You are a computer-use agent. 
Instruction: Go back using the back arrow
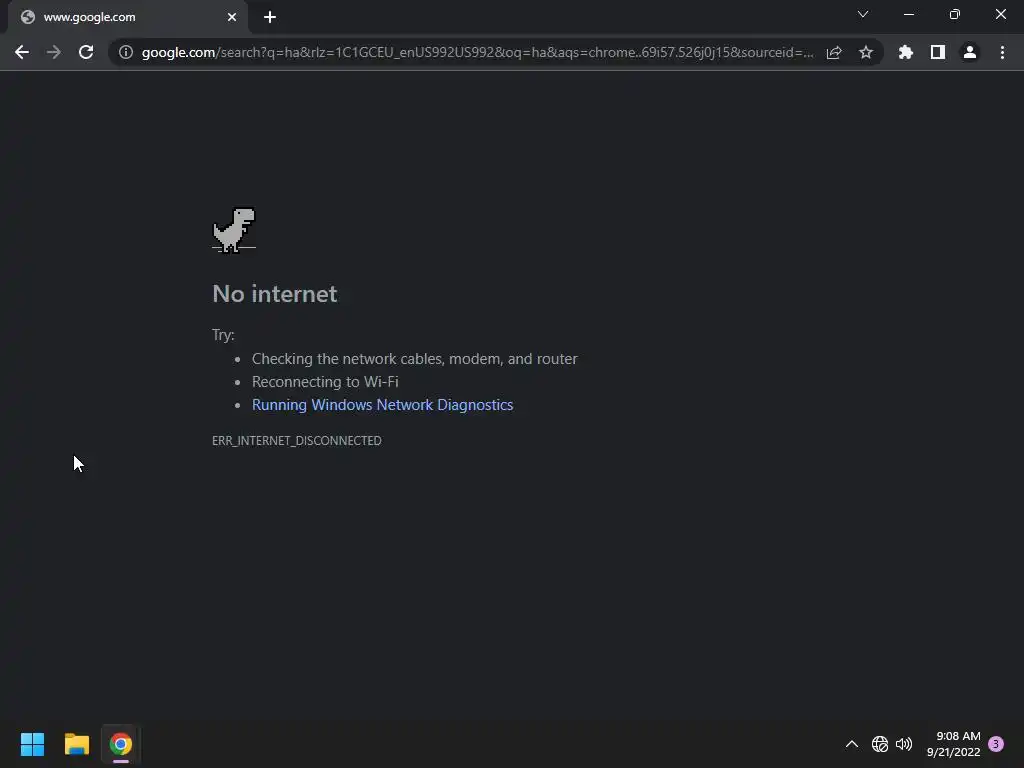(x=22, y=52)
